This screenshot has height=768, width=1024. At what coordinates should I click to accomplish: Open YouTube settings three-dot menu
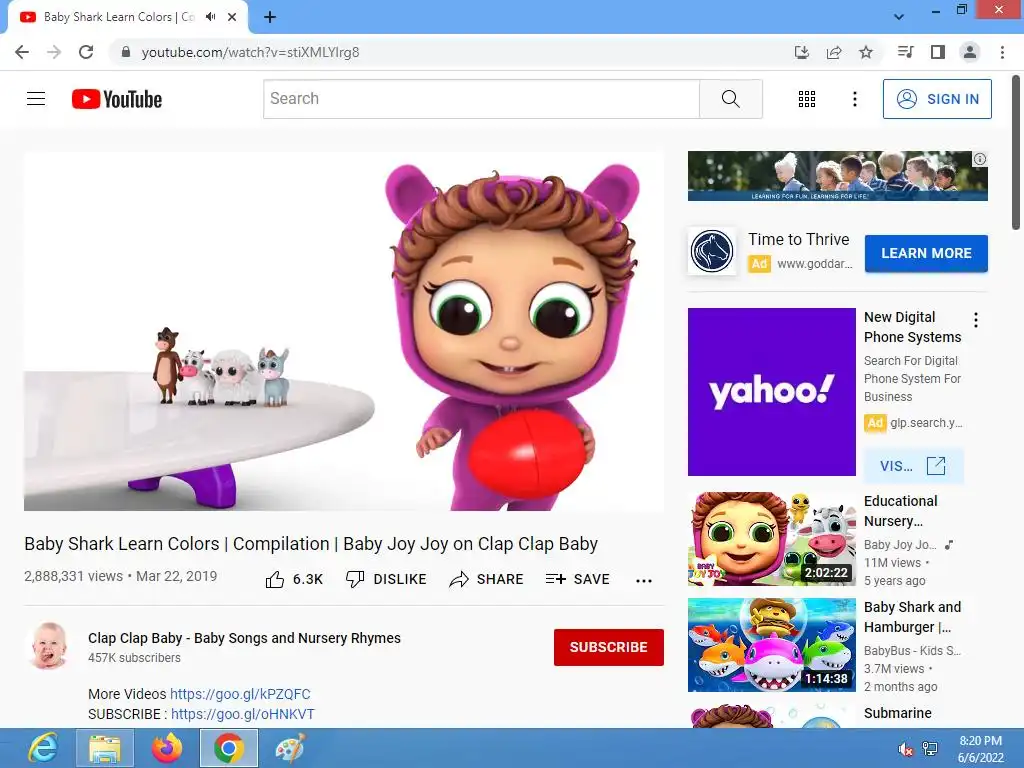(x=854, y=99)
